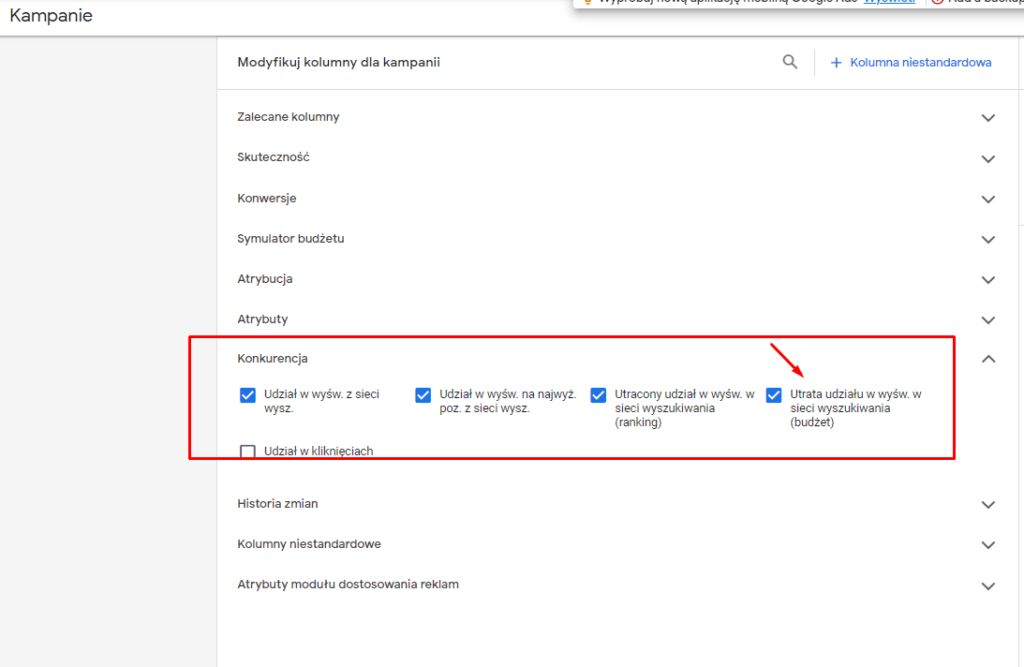Open the Kolumny niestandardowe section
1024x667 pixels.
[309, 544]
